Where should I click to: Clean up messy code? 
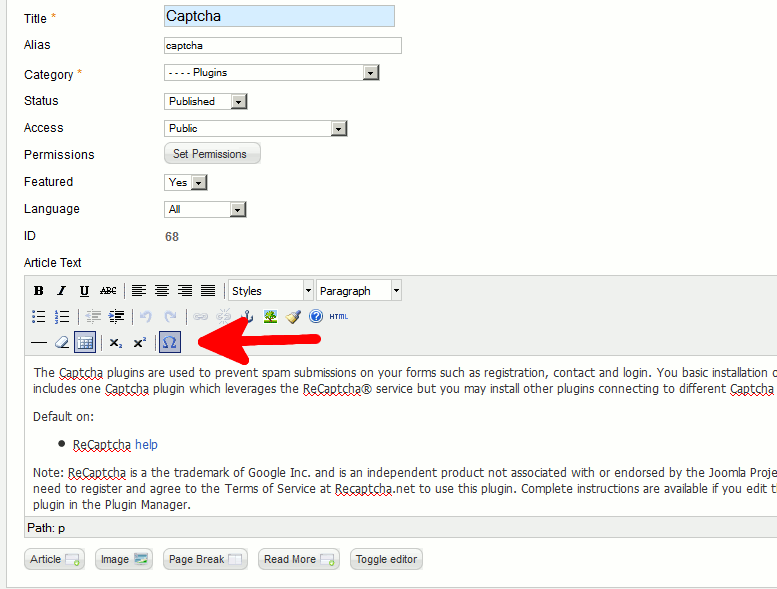(293, 317)
